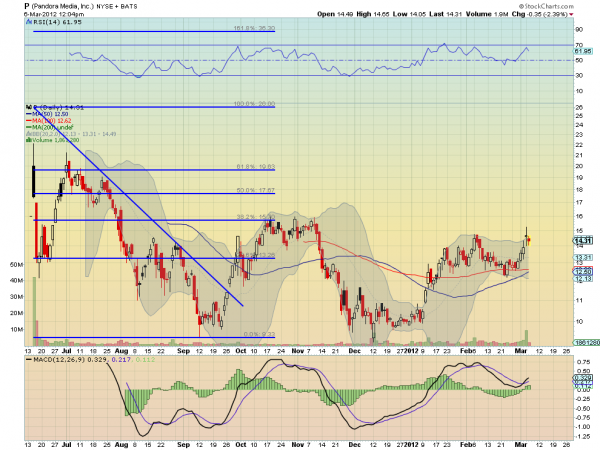Click the 161.8% Fibonacci level label
Viewport: 600px width, 450px height.
(254, 28)
